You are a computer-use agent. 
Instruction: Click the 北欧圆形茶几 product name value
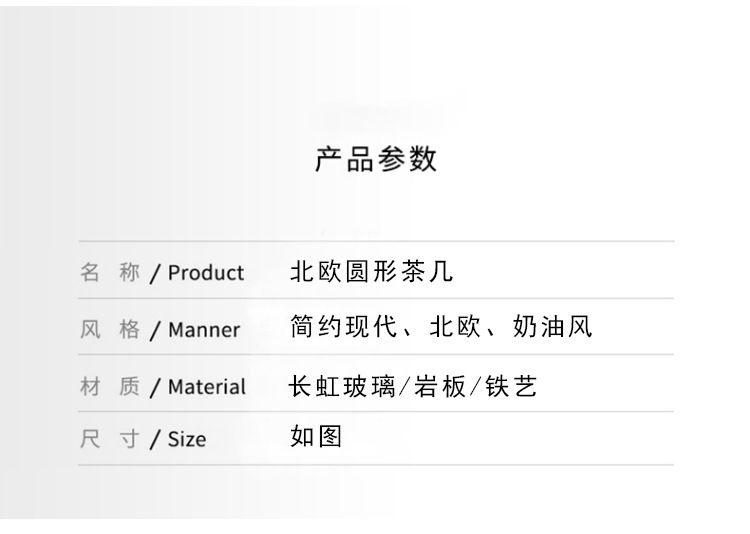pyautogui.click(x=371, y=271)
